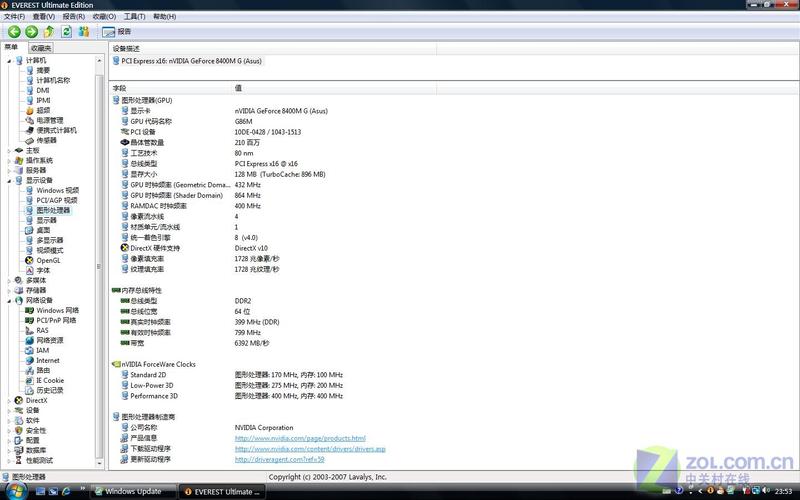Collapse the 计算机 tree node
The width and height of the screenshot is (800, 500).
click(x=9, y=61)
